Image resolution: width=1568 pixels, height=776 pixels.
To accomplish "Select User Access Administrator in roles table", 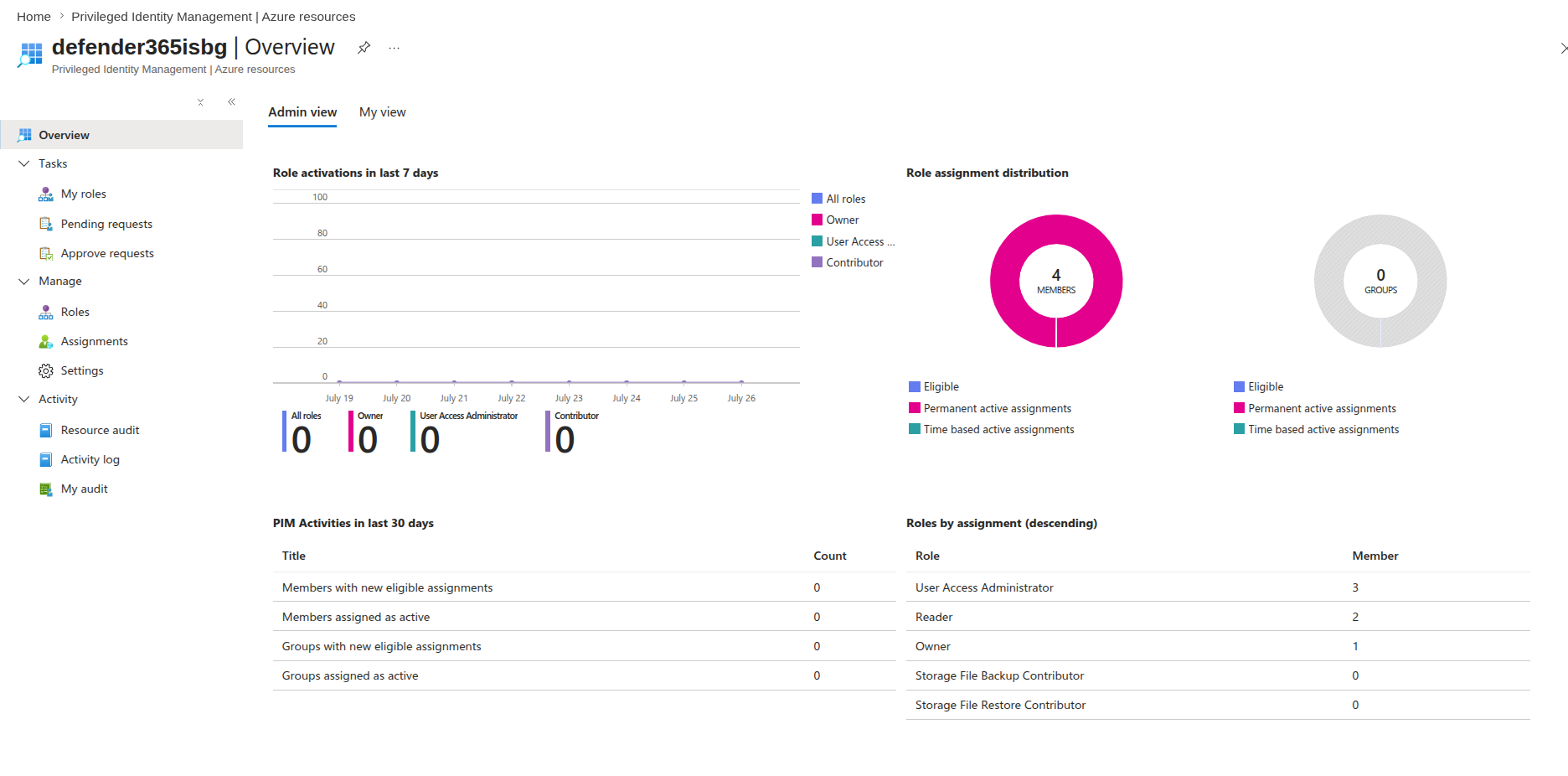I will (x=1218, y=587).
